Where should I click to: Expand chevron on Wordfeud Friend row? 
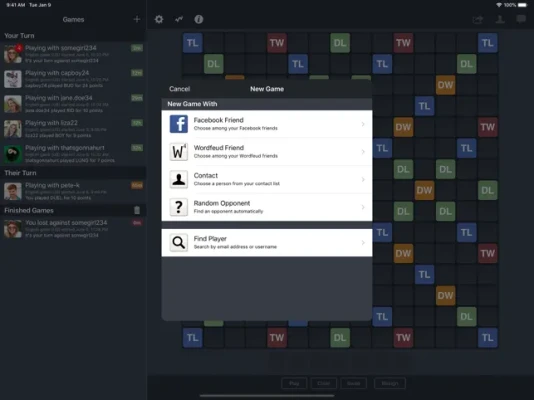(363, 151)
